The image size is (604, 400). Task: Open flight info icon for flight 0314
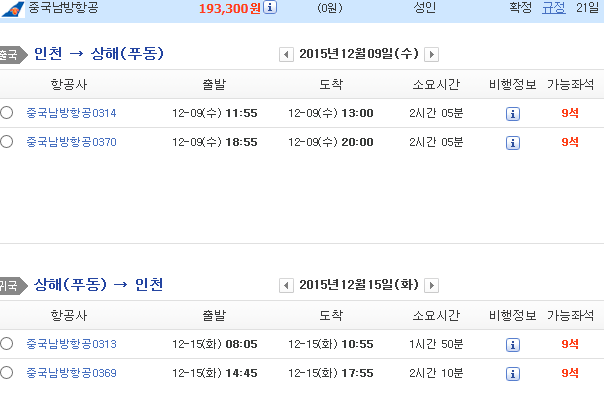513,114
